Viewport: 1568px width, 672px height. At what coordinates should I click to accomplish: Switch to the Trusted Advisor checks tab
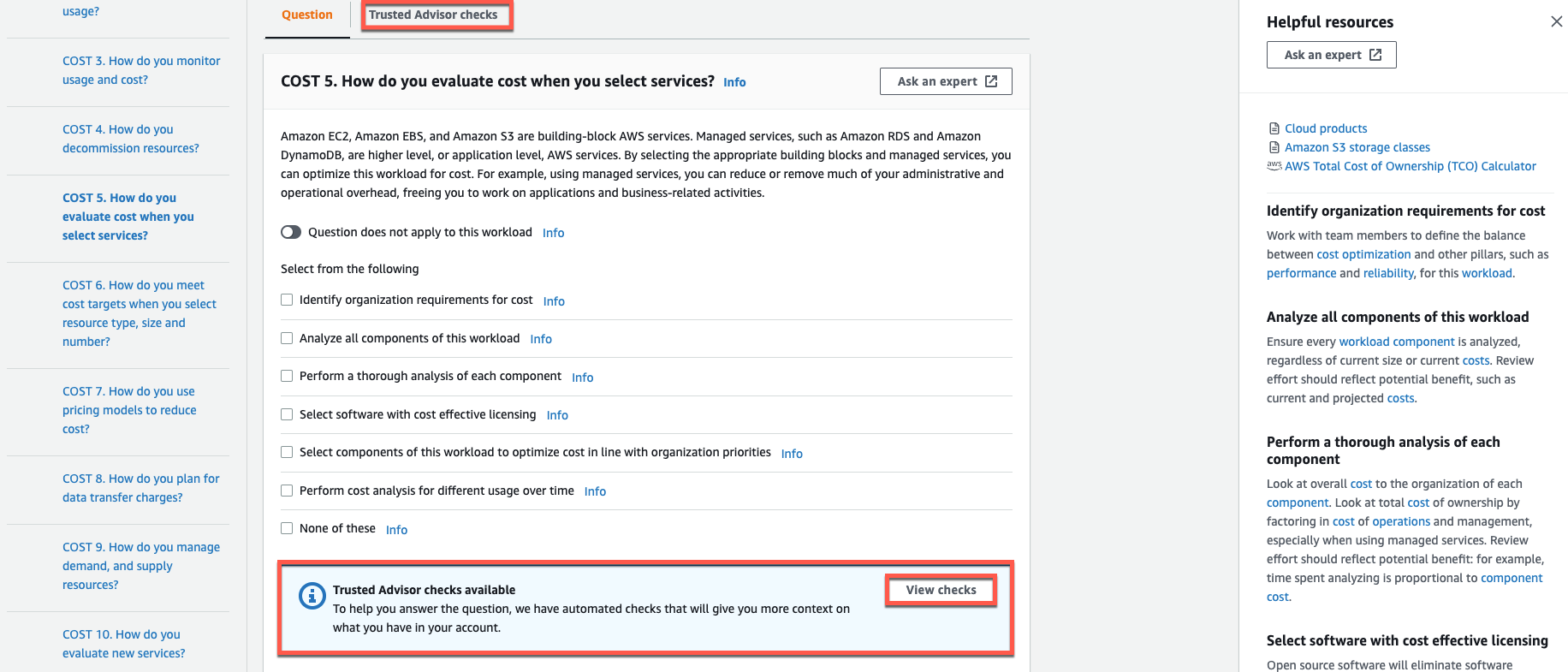click(x=437, y=15)
